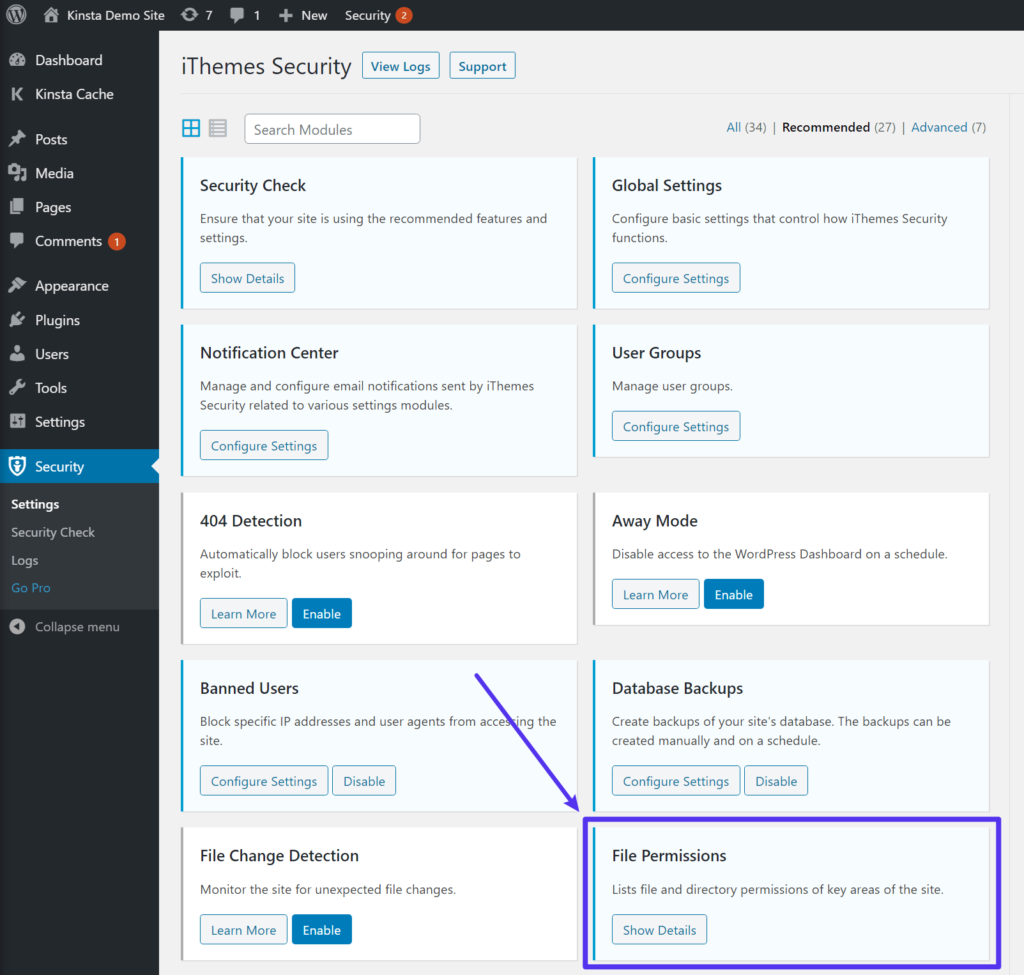Open the New content dropdown in the admin bar

[302, 15]
